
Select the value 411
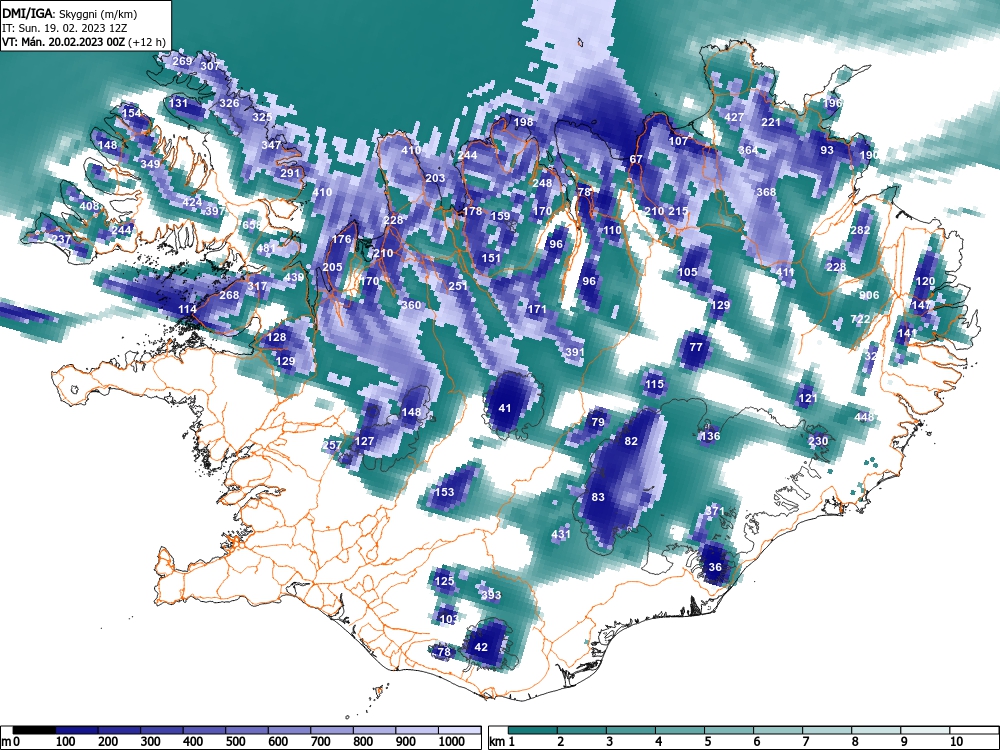pos(785,272)
